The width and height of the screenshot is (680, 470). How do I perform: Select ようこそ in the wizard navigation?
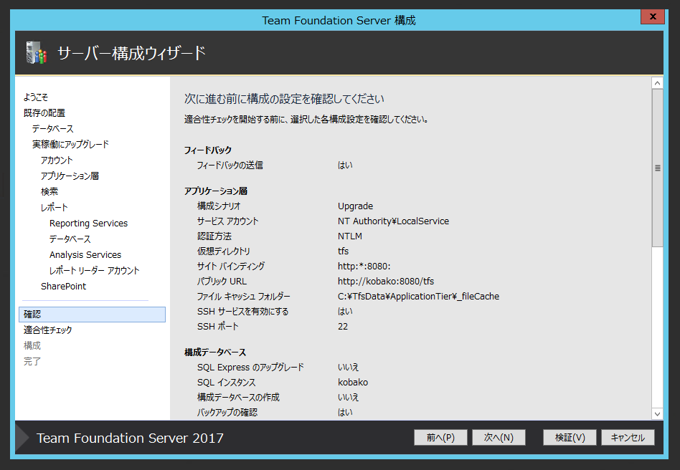pyautogui.click(x=36, y=97)
